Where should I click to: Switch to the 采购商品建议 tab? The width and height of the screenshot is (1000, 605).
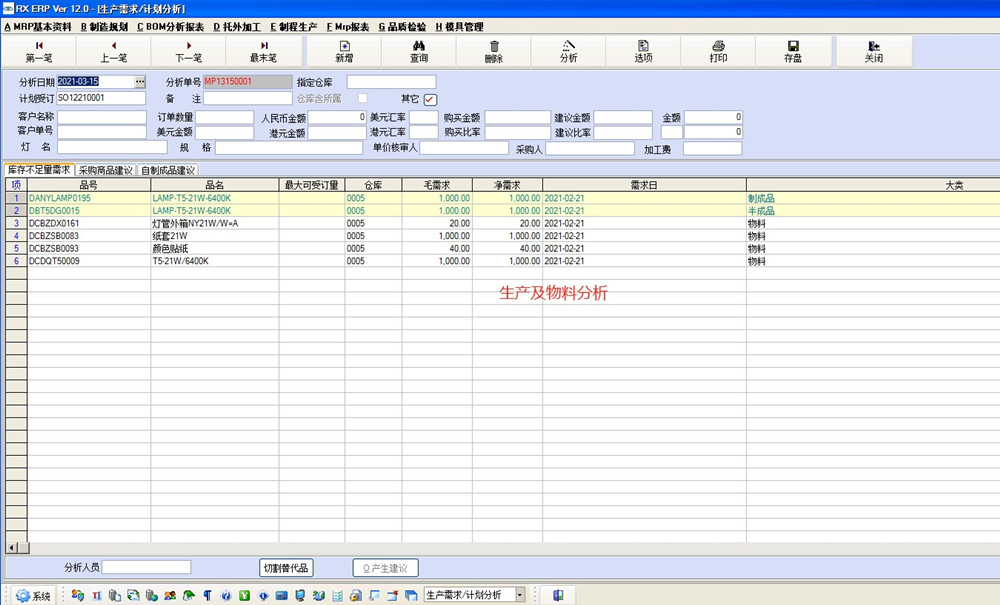pos(106,171)
